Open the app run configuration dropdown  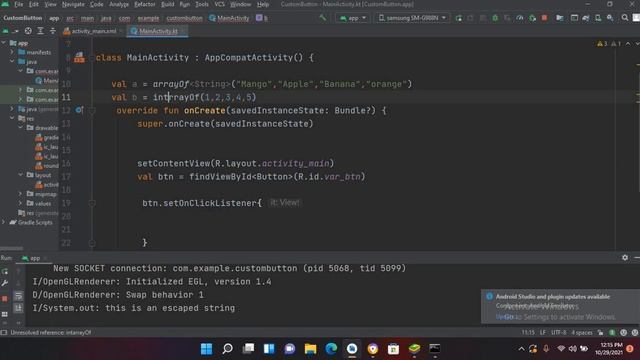click(x=353, y=18)
